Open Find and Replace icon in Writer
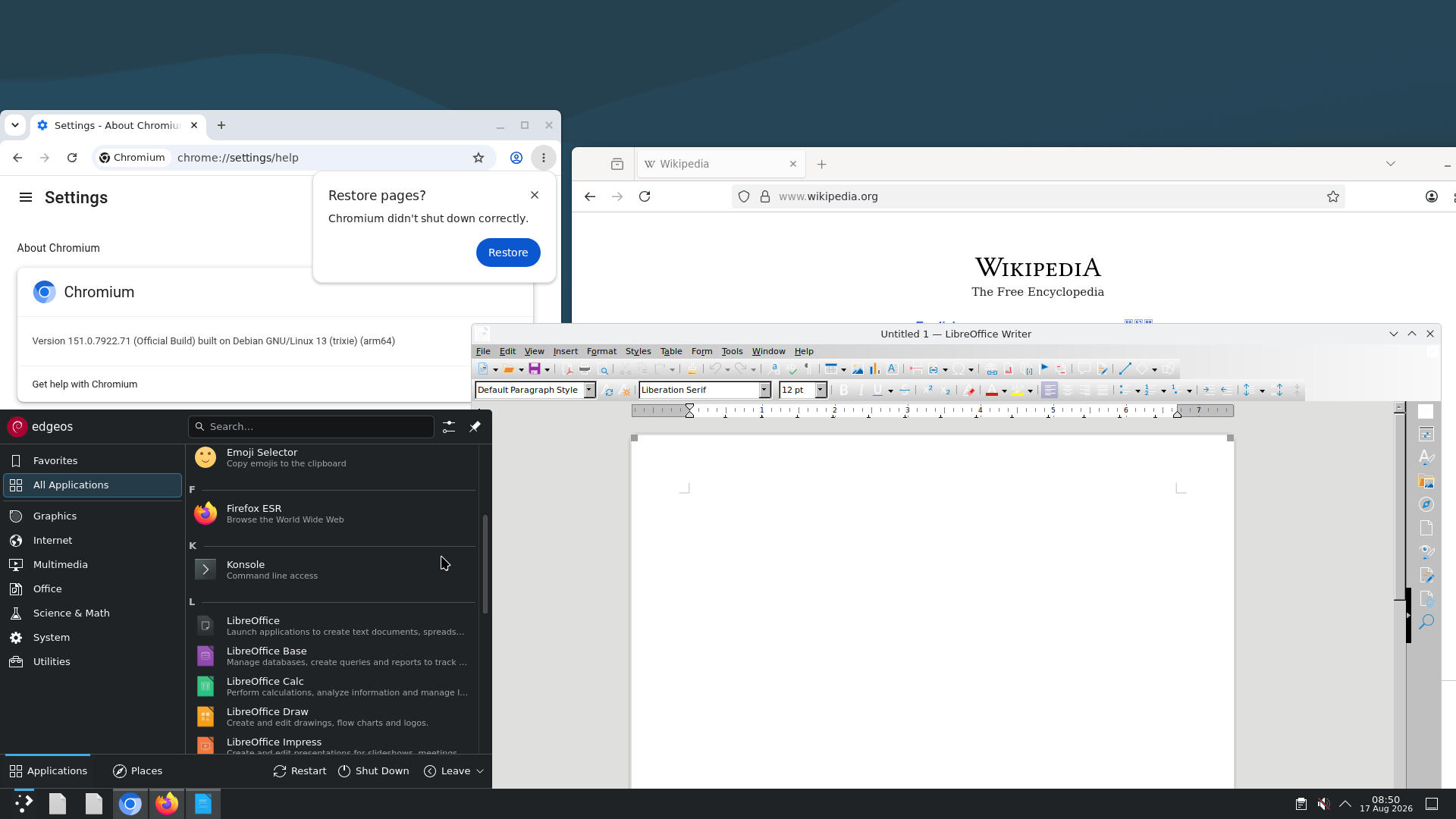1456x819 pixels. click(x=773, y=369)
